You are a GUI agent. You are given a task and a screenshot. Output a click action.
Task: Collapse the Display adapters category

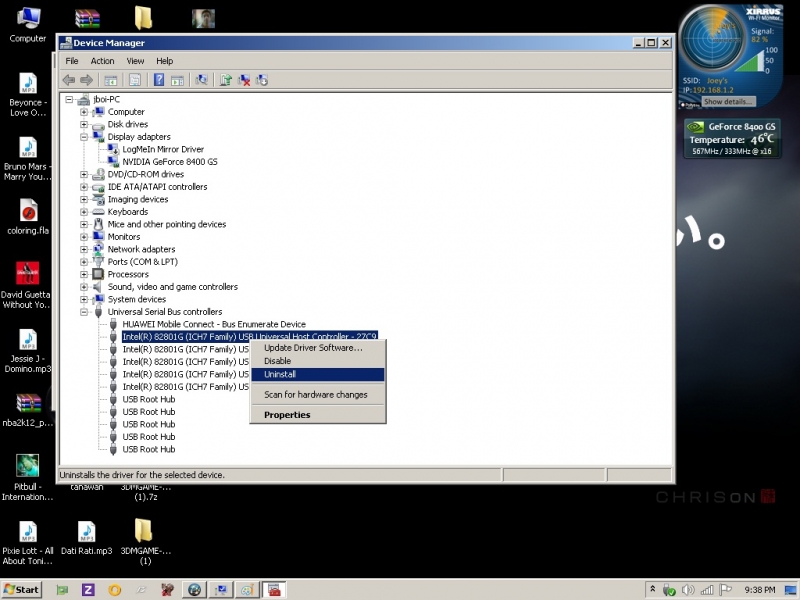pyautogui.click(x=85, y=137)
